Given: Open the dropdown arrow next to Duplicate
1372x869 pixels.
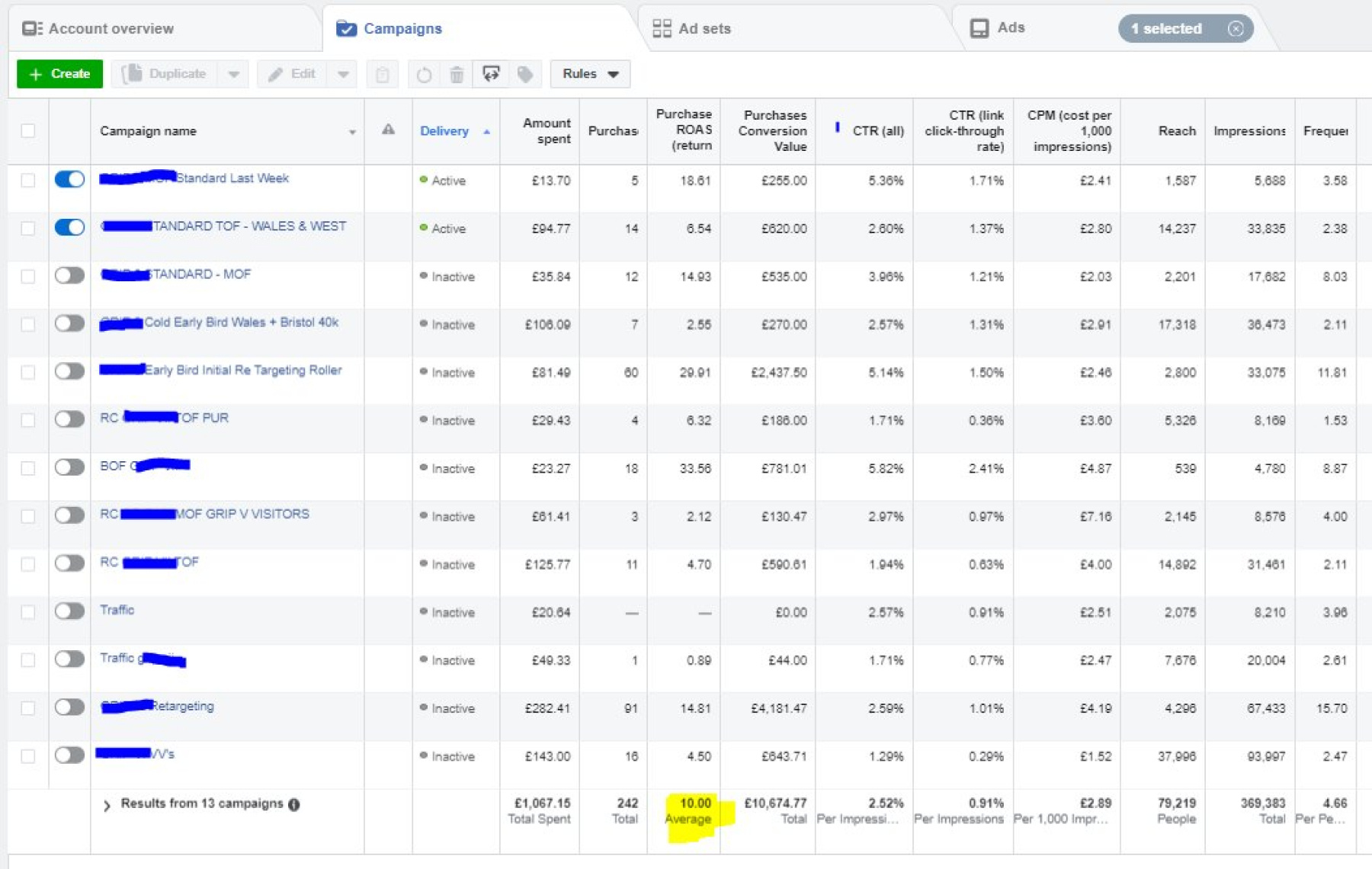Looking at the screenshot, I should tap(233, 74).
